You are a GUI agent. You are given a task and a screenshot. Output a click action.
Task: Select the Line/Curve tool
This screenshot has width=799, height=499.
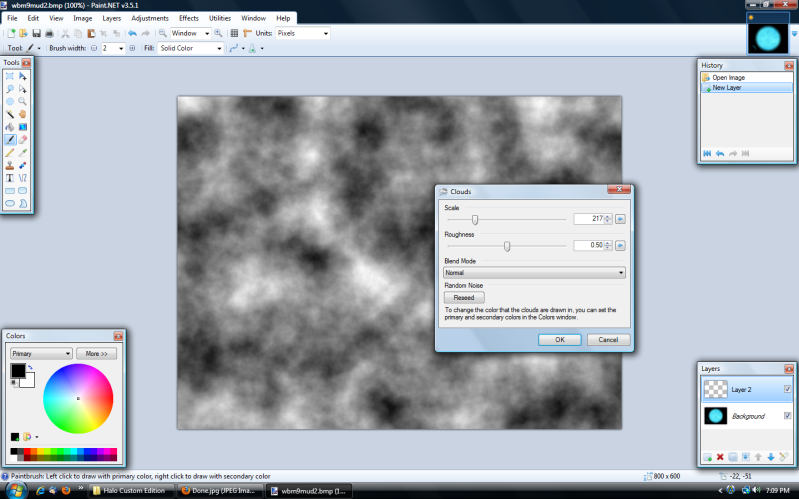(22, 178)
